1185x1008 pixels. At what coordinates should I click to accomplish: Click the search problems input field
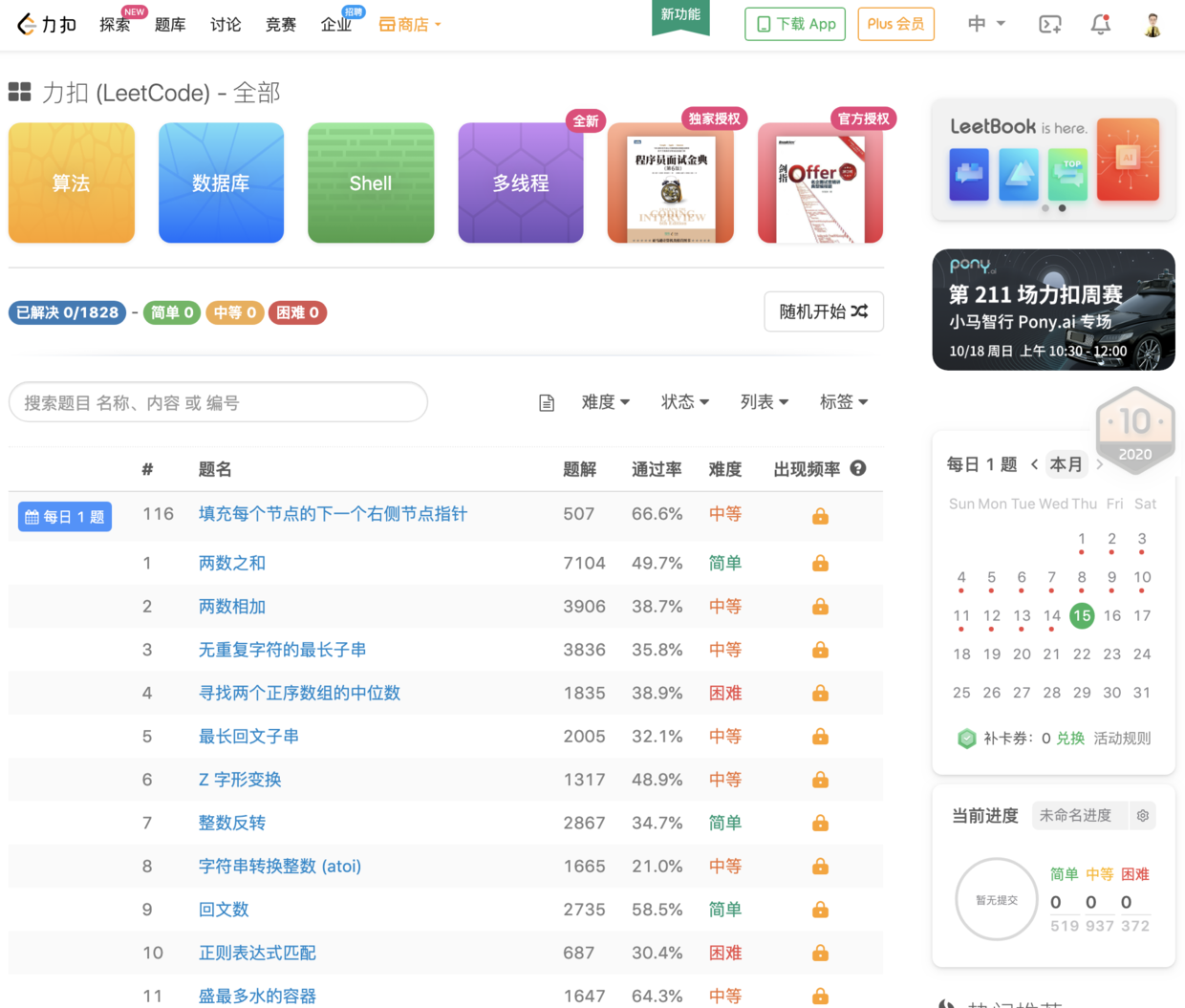tap(218, 402)
